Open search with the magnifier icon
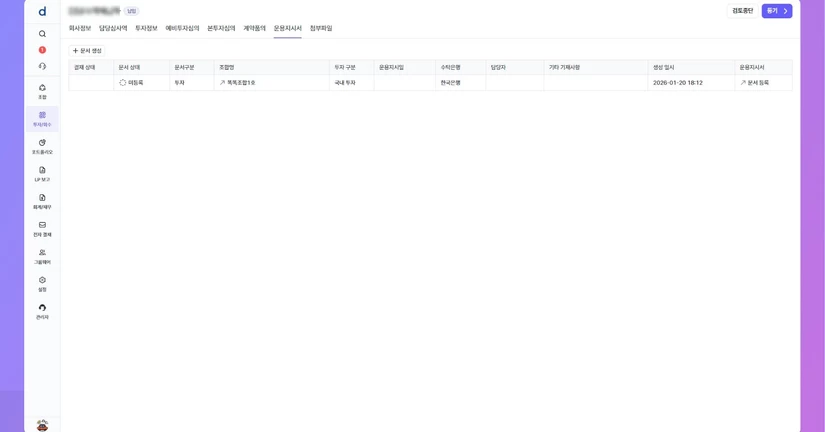 point(42,34)
